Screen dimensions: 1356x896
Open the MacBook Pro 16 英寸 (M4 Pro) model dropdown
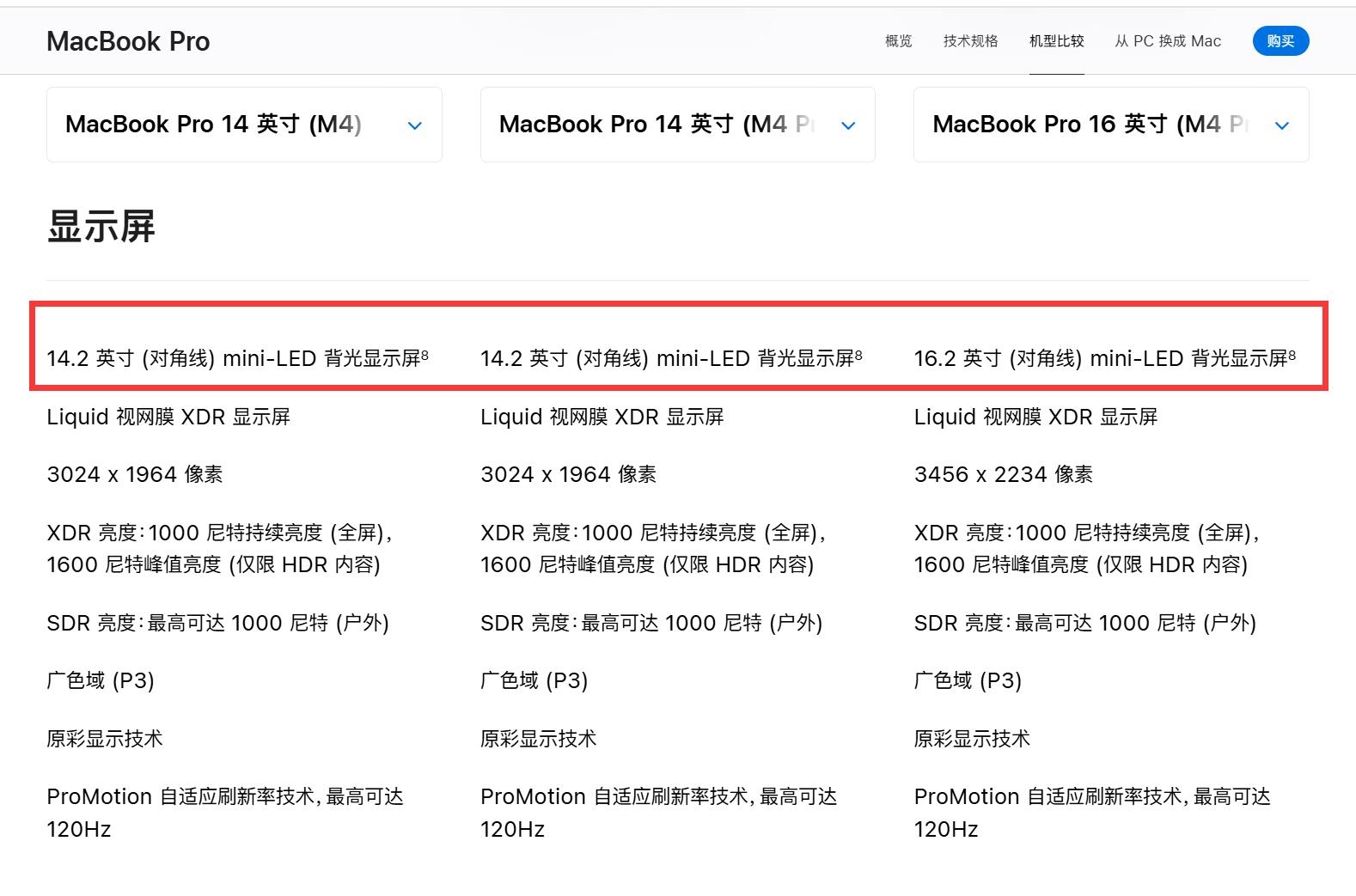(1111, 125)
